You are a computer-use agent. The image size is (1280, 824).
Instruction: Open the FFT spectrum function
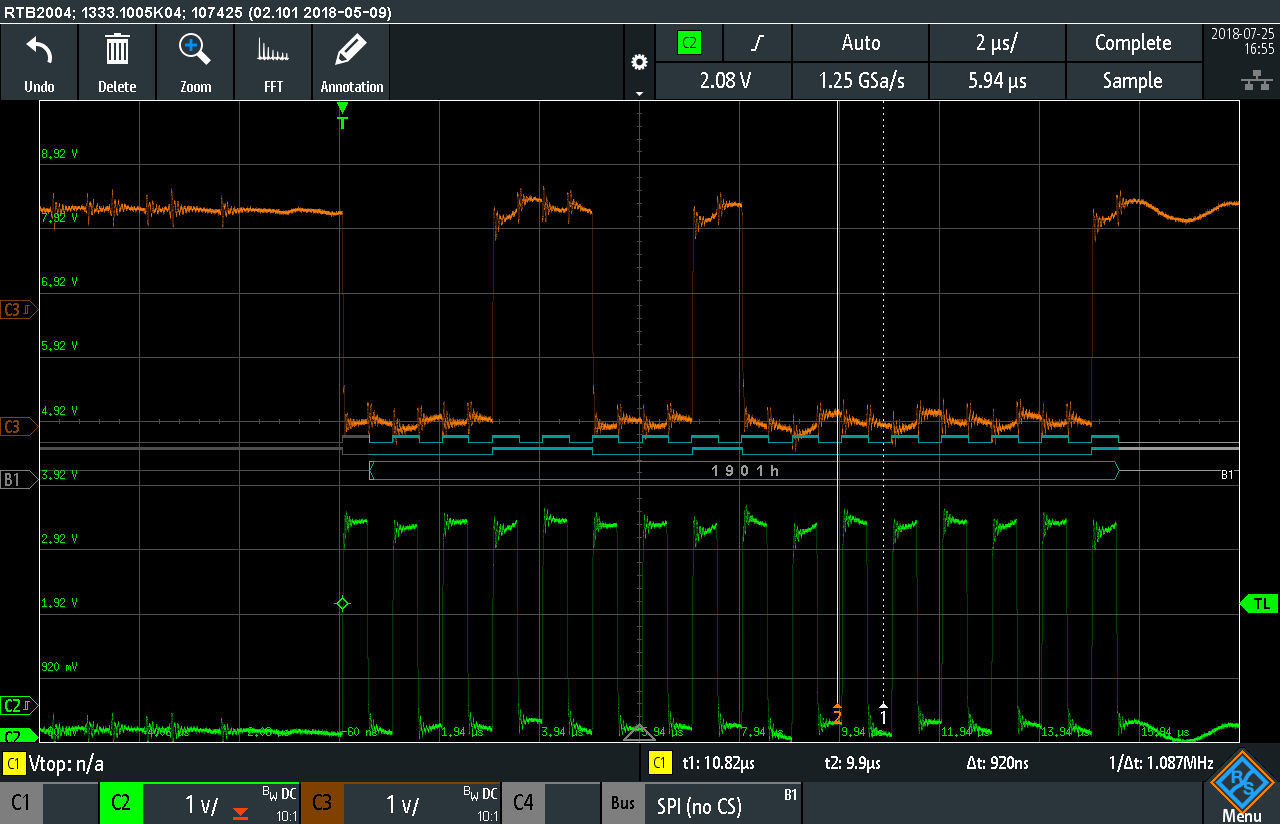click(273, 62)
